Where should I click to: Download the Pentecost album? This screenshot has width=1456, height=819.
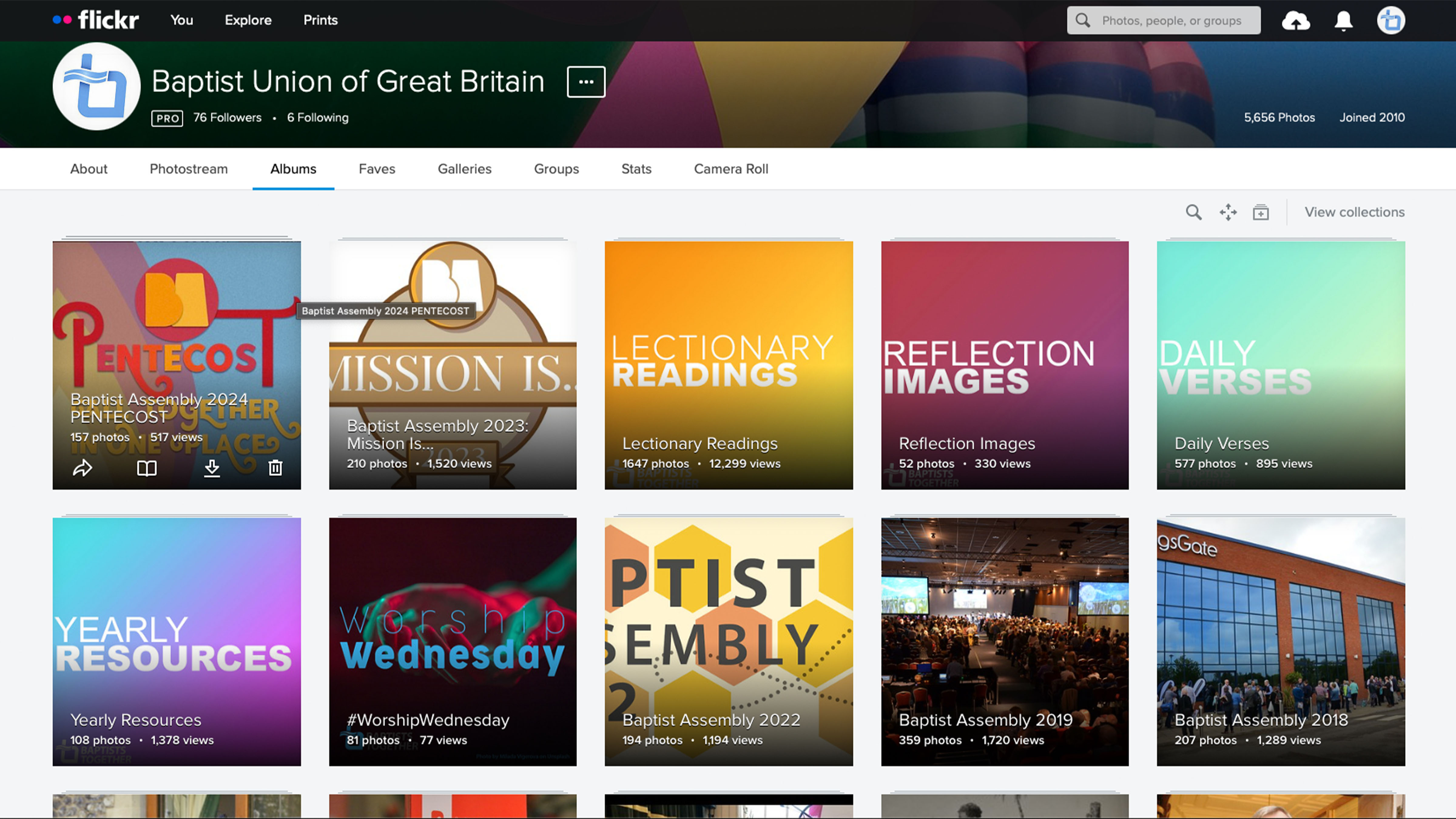[x=212, y=468]
